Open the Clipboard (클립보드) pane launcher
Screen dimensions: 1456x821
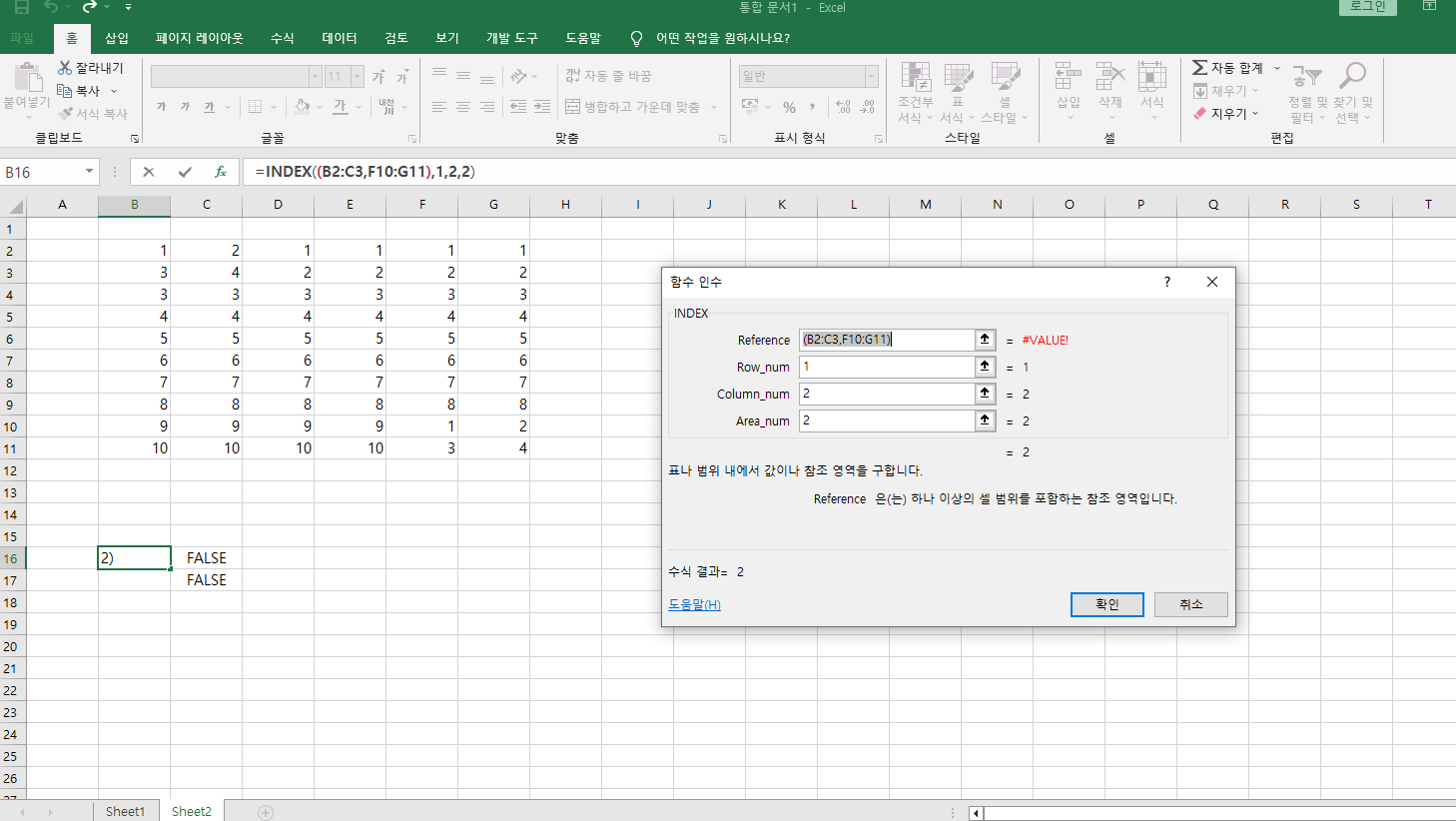pyautogui.click(x=135, y=139)
